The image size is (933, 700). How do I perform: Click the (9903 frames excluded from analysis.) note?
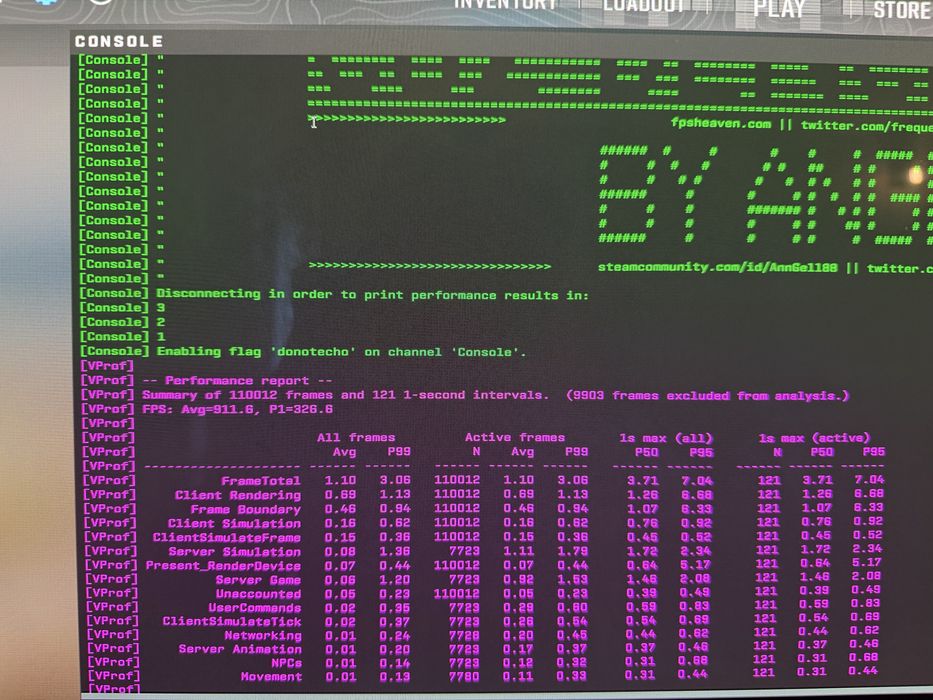pyautogui.click(x=707, y=395)
